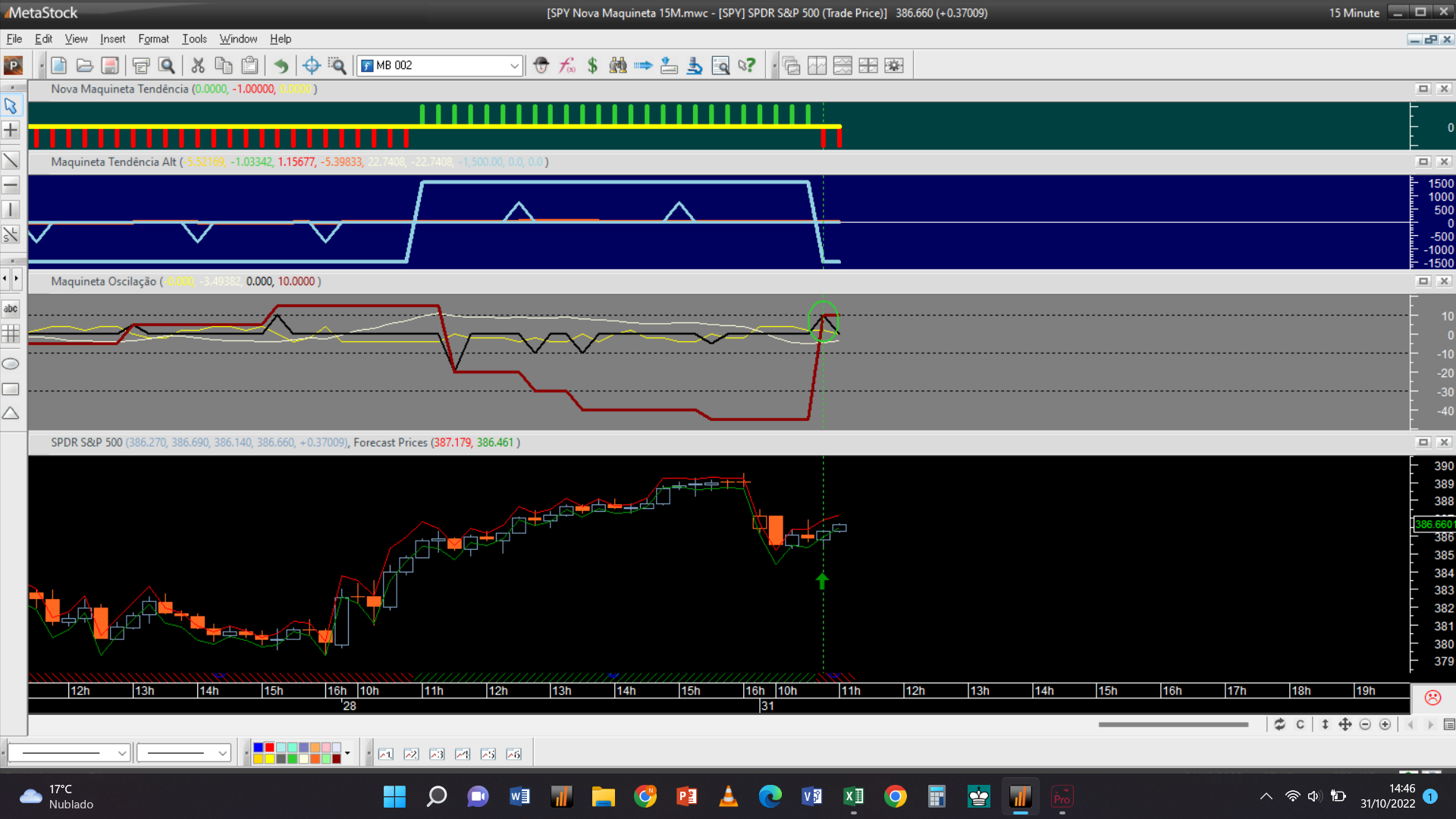This screenshot has height=819, width=1456.
Task: Open the Format menu
Action: pyautogui.click(x=153, y=39)
